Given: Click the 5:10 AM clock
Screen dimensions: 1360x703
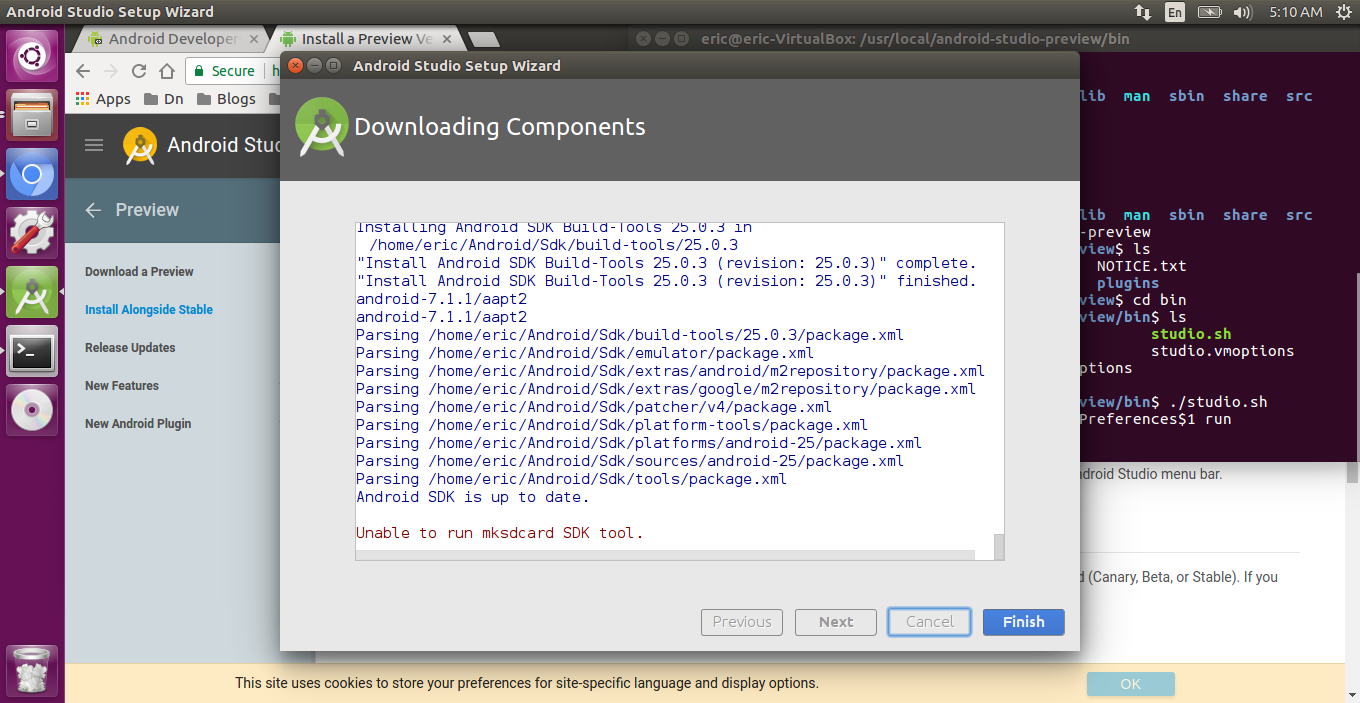Looking at the screenshot, I should (x=1295, y=12).
